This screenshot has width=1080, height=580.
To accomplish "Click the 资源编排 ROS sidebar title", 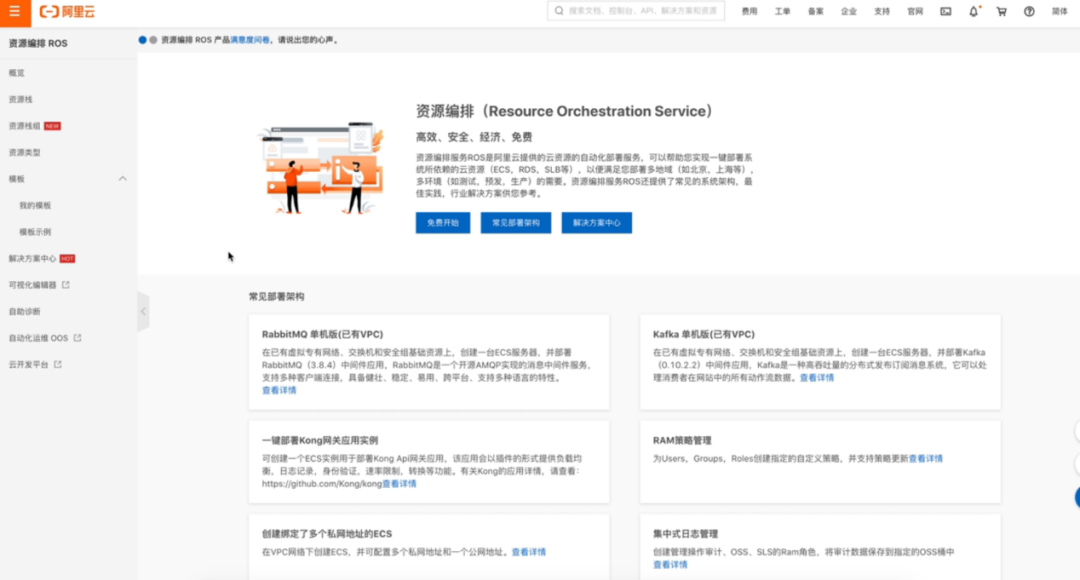I will coord(38,43).
